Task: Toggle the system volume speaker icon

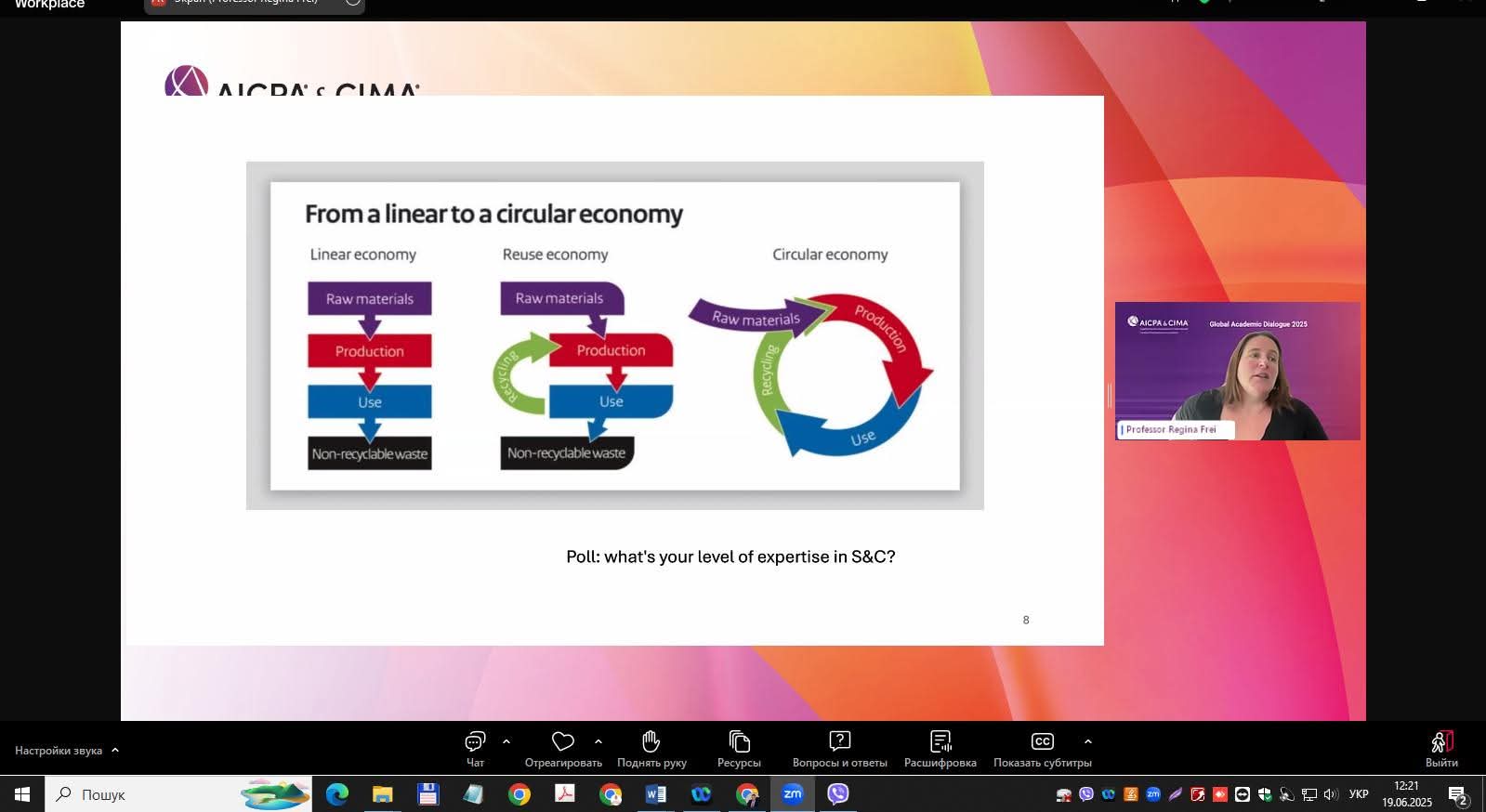Action: (1331, 794)
